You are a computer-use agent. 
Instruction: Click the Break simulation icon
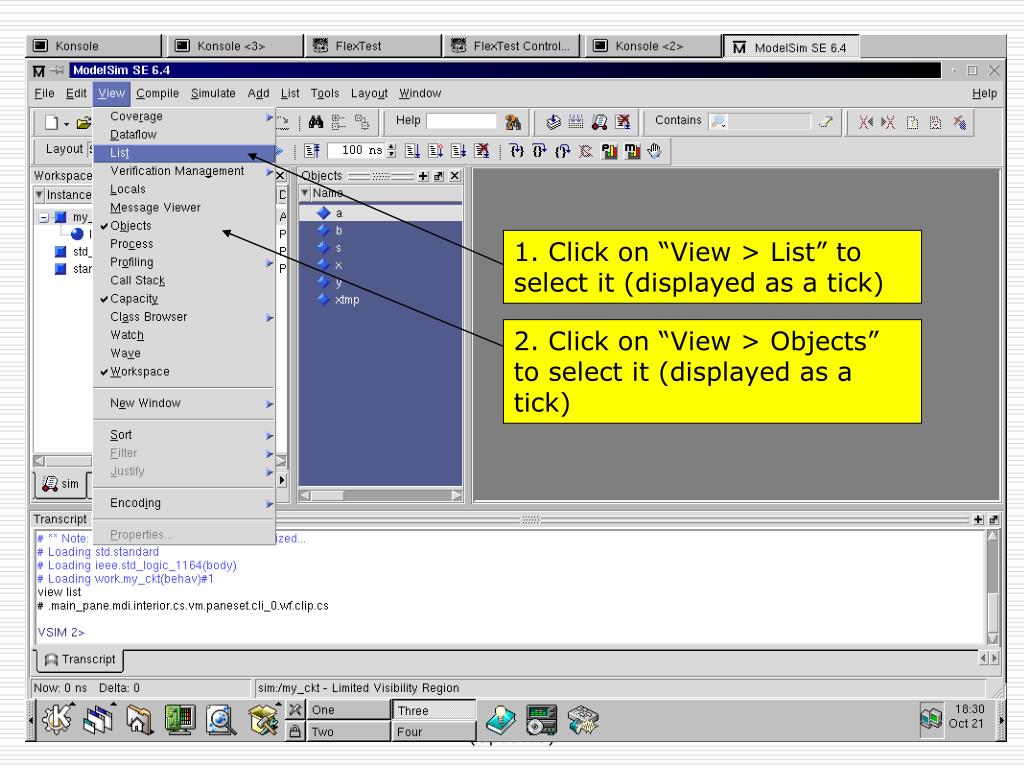coord(623,122)
